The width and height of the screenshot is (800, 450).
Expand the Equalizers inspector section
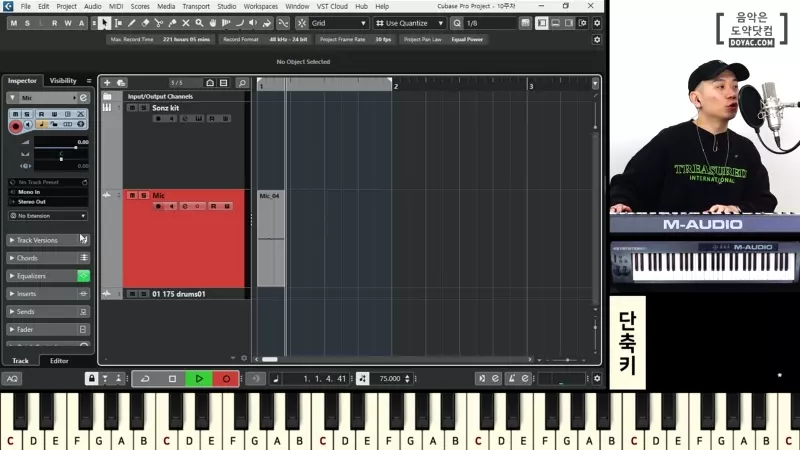[48, 276]
